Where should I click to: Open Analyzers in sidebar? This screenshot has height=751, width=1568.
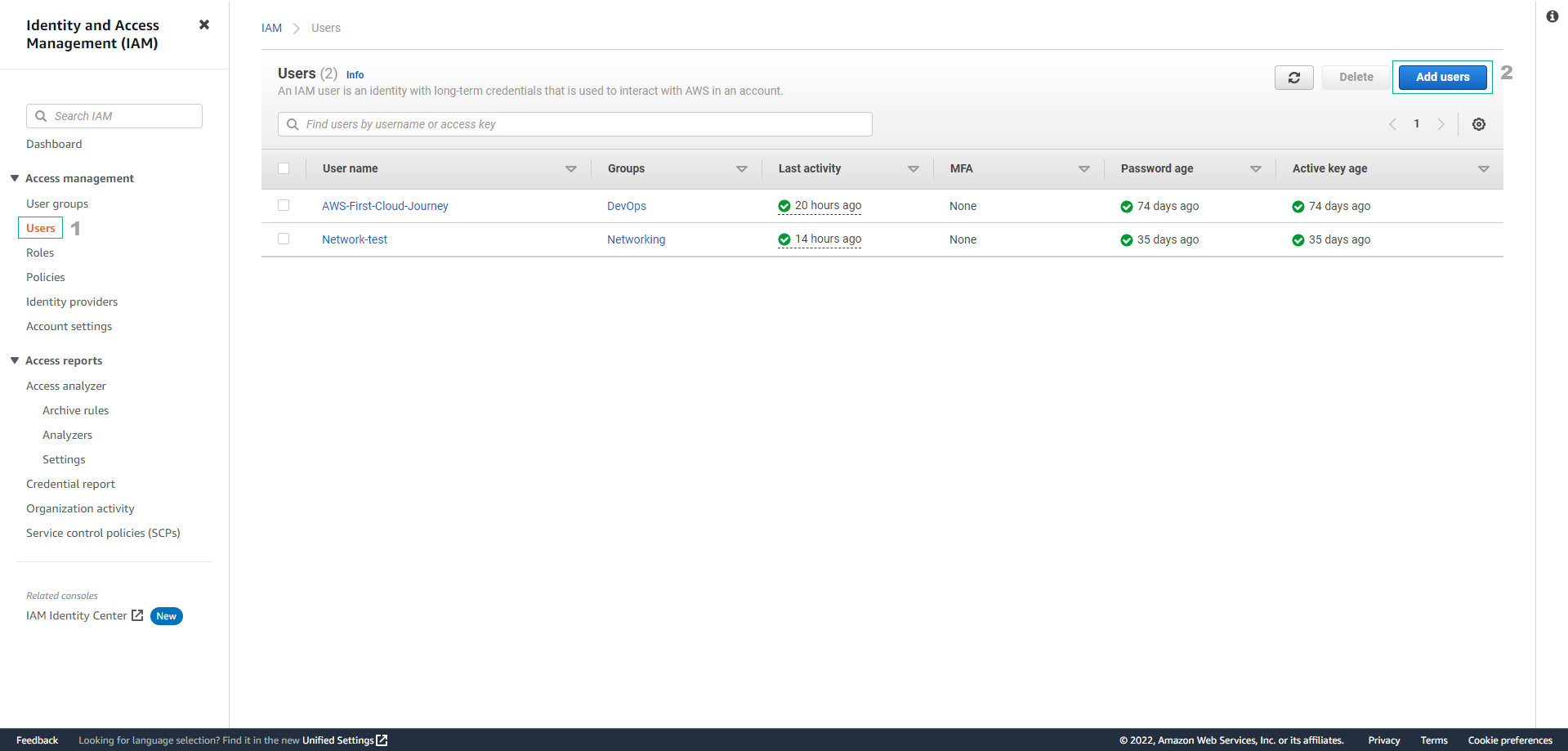point(68,435)
